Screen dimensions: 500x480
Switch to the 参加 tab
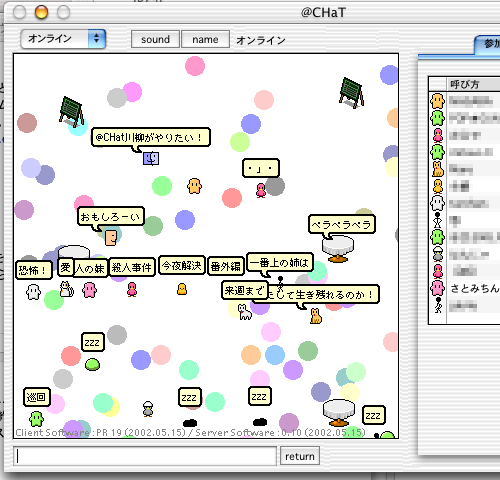[487, 45]
